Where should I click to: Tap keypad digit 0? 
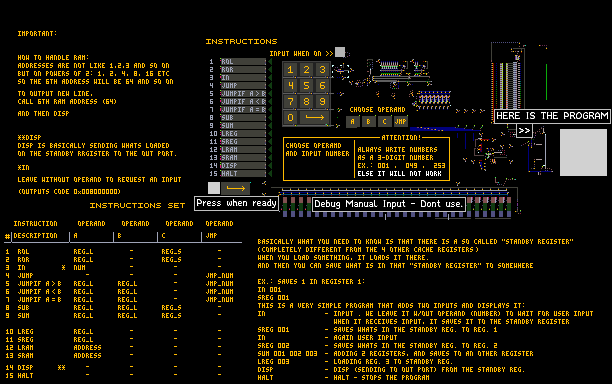tap(290, 118)
